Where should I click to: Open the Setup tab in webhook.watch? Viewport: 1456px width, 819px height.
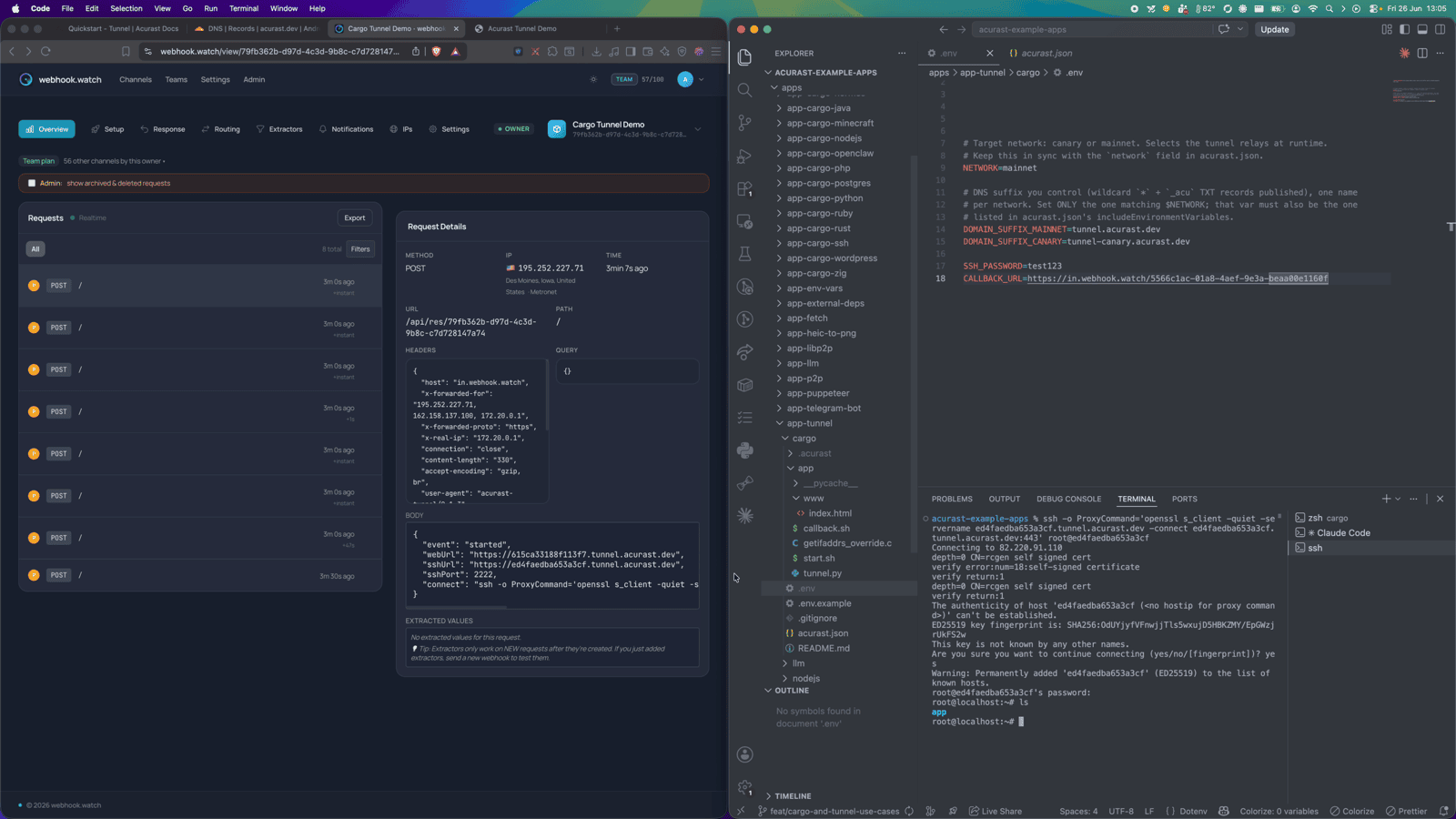click(x=107, y=129)
